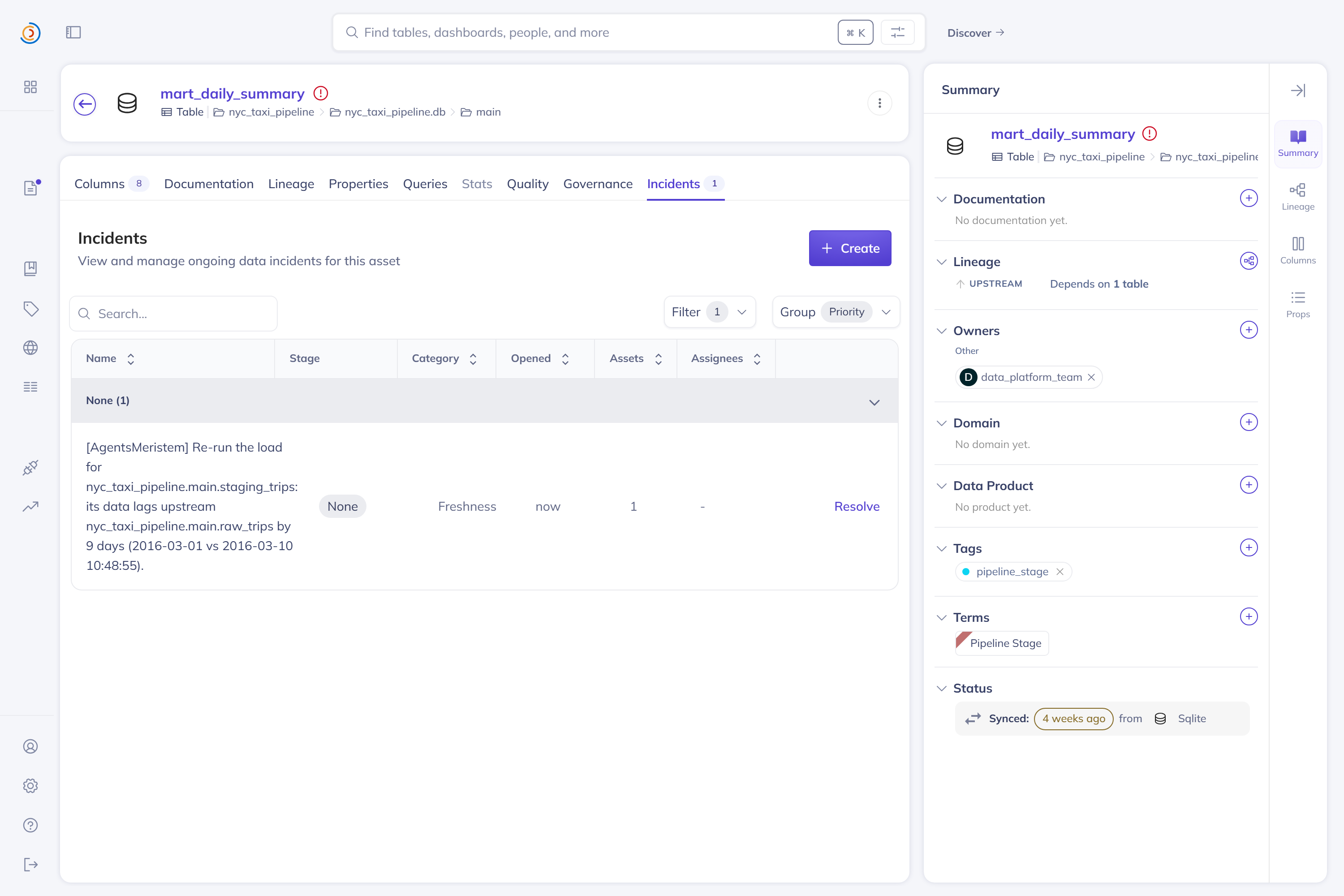Add a domain with the plus icon

pyautogui.click(x=1249, y=422)
